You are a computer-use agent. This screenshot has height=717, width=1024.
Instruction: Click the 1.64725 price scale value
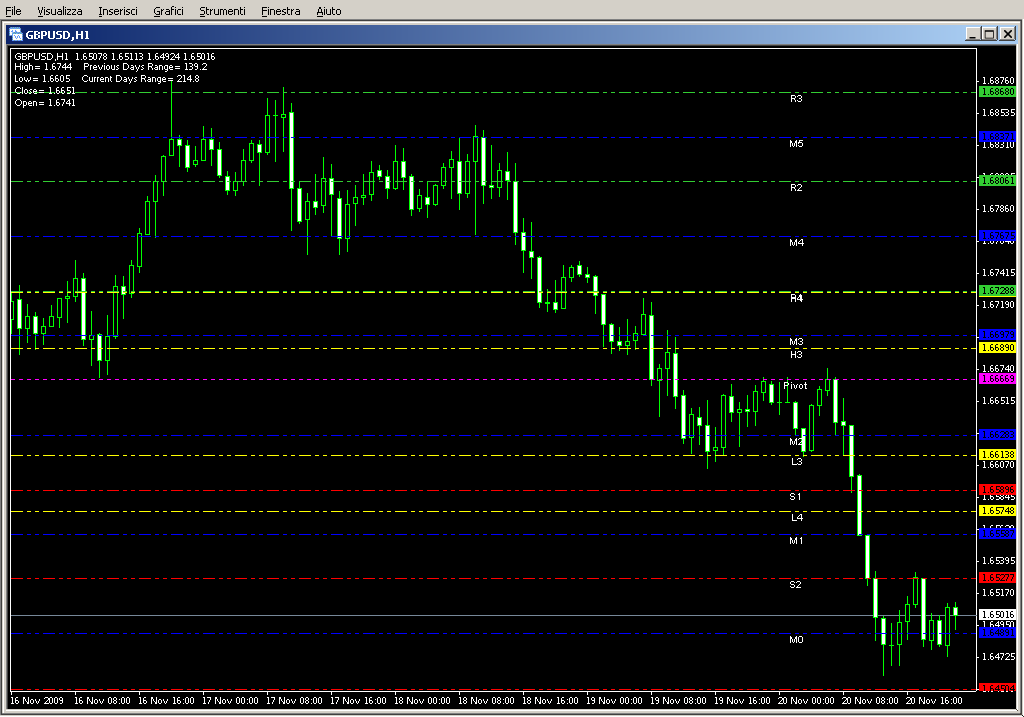tap(999, 657)
